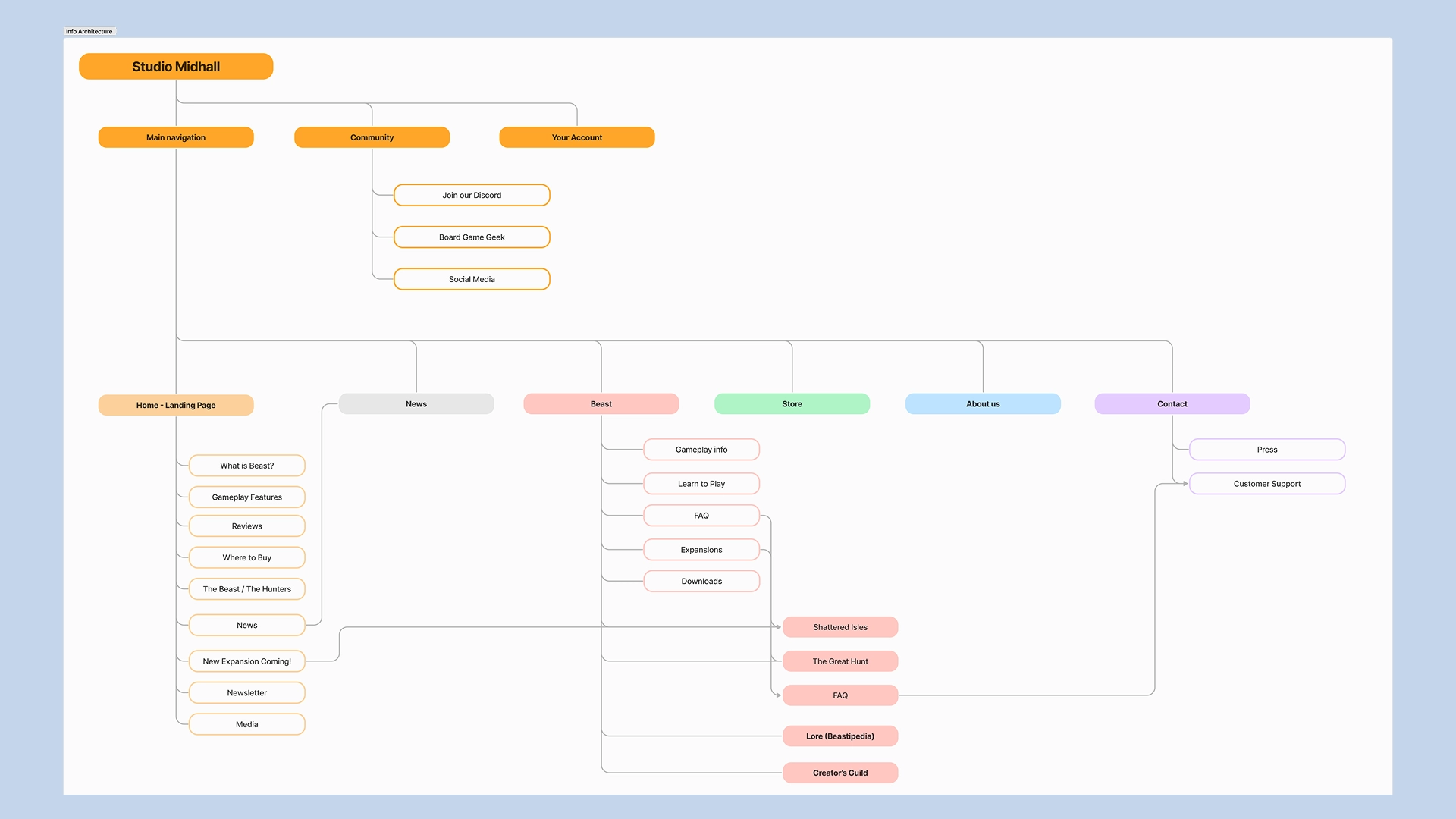Screen dimensions: 1456x819
Task: Click the Your Account node
Action: (576, 137)
